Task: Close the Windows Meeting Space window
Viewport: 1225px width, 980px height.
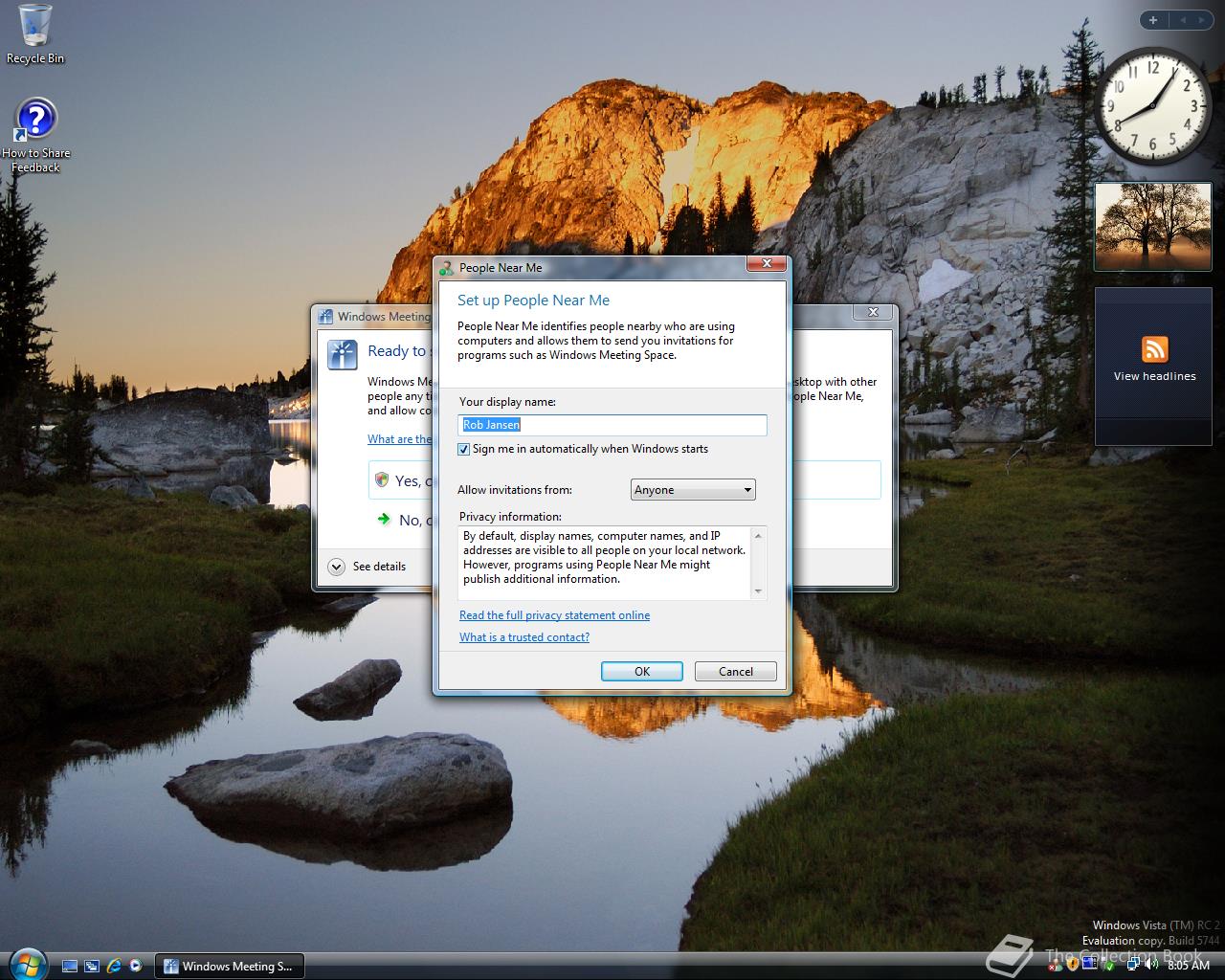Action: pos(873,312)
